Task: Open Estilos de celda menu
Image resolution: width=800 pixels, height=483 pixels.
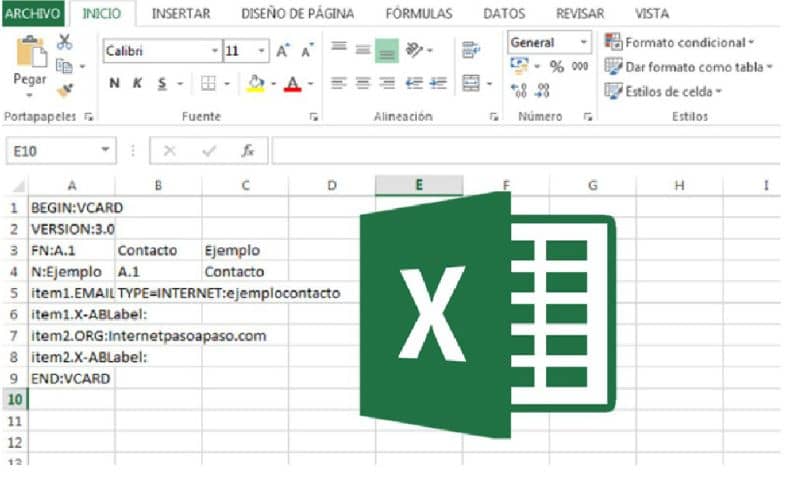Action: coord(663,91)
